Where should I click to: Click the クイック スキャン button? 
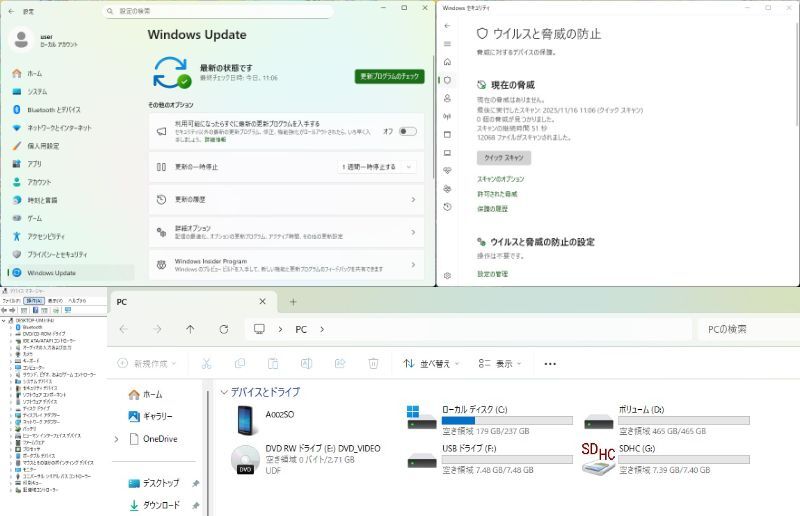coord(504,158)
